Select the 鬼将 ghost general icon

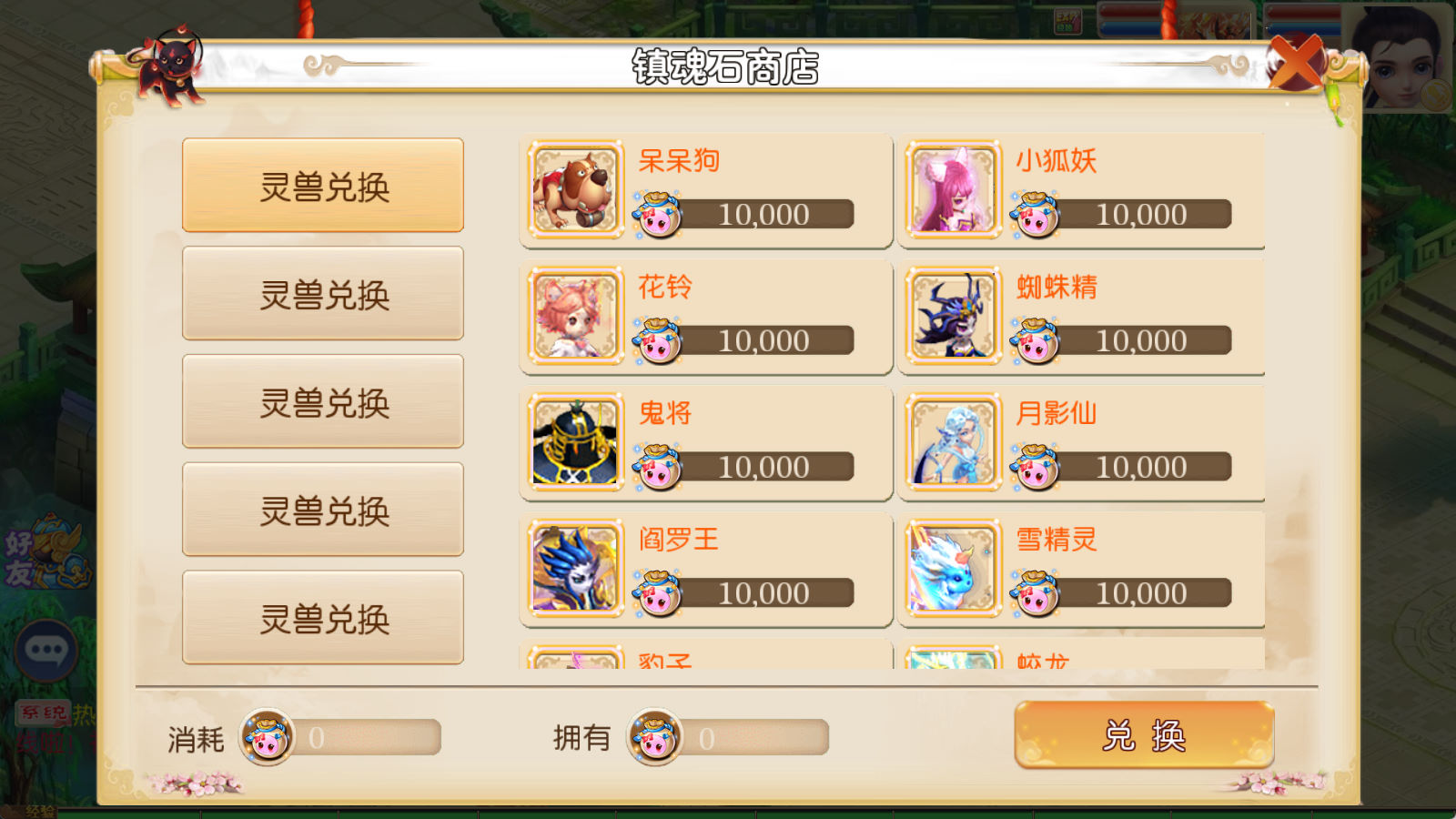pyautogui.click(x=575, y=442)
